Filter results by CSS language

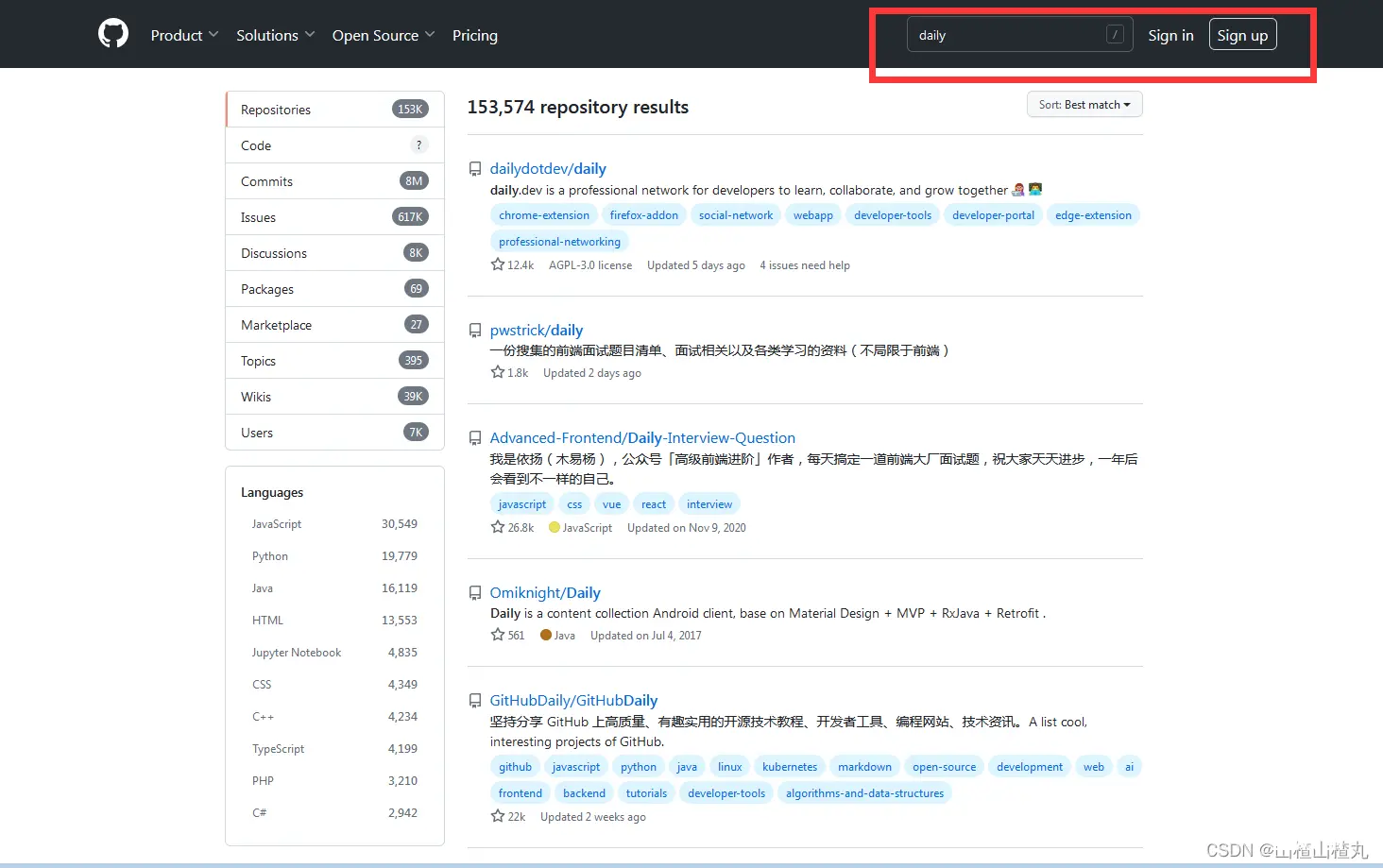[x=334, y=685]
